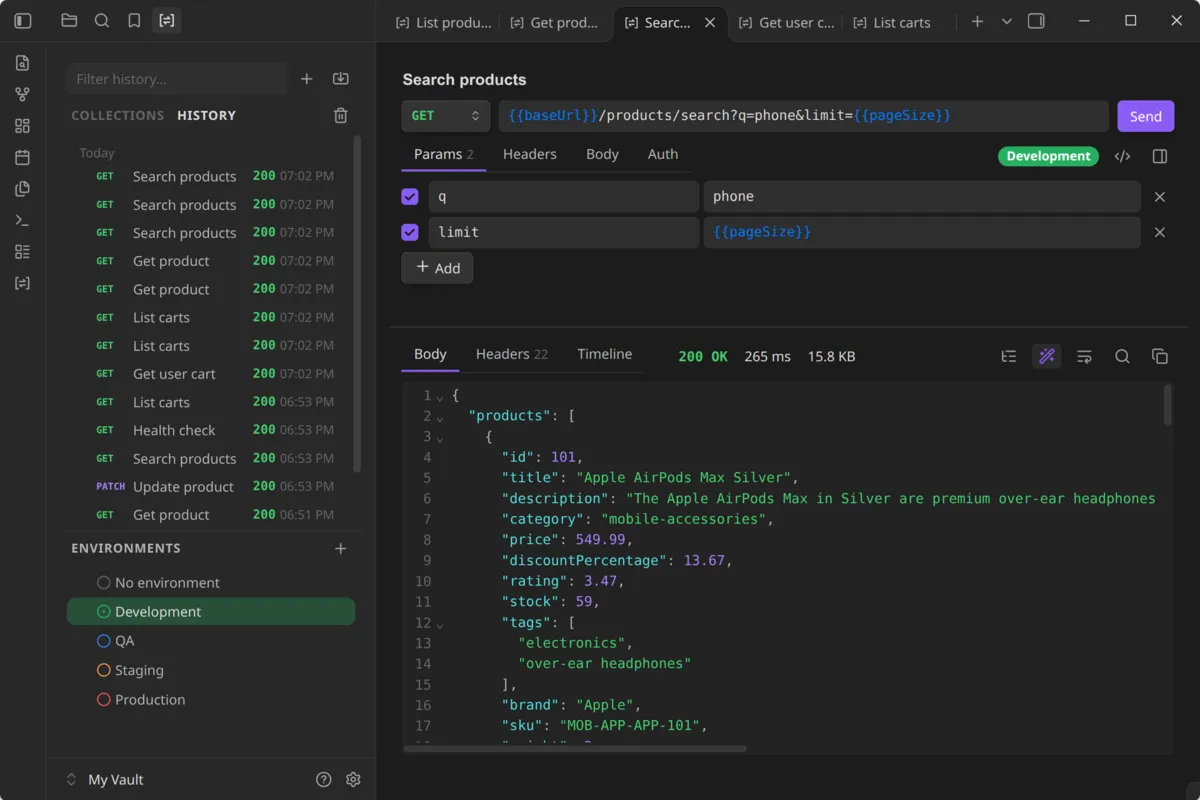Click the import icon beside filter field
The width and height of the screenshot is (1200, 800).
[340, 79]
